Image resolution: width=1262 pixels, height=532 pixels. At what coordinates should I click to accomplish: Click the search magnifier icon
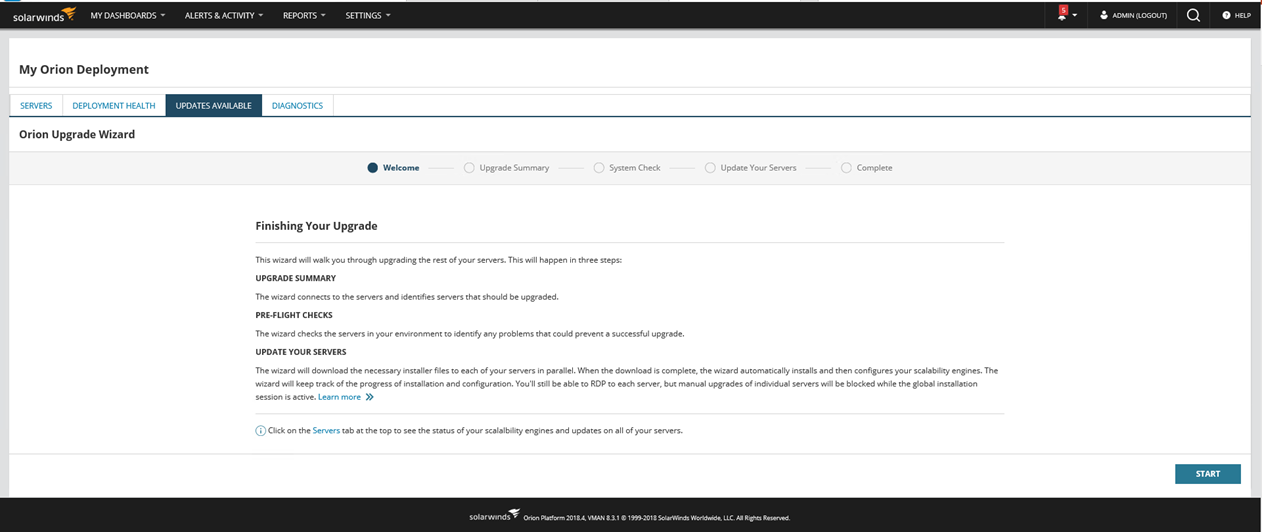tap(1193, 15)
